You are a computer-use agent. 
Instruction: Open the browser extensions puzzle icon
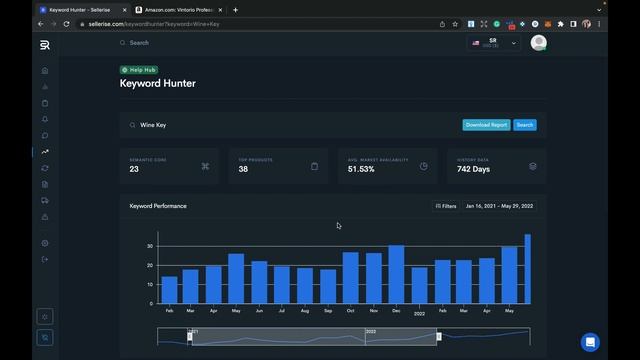[560, 24]
